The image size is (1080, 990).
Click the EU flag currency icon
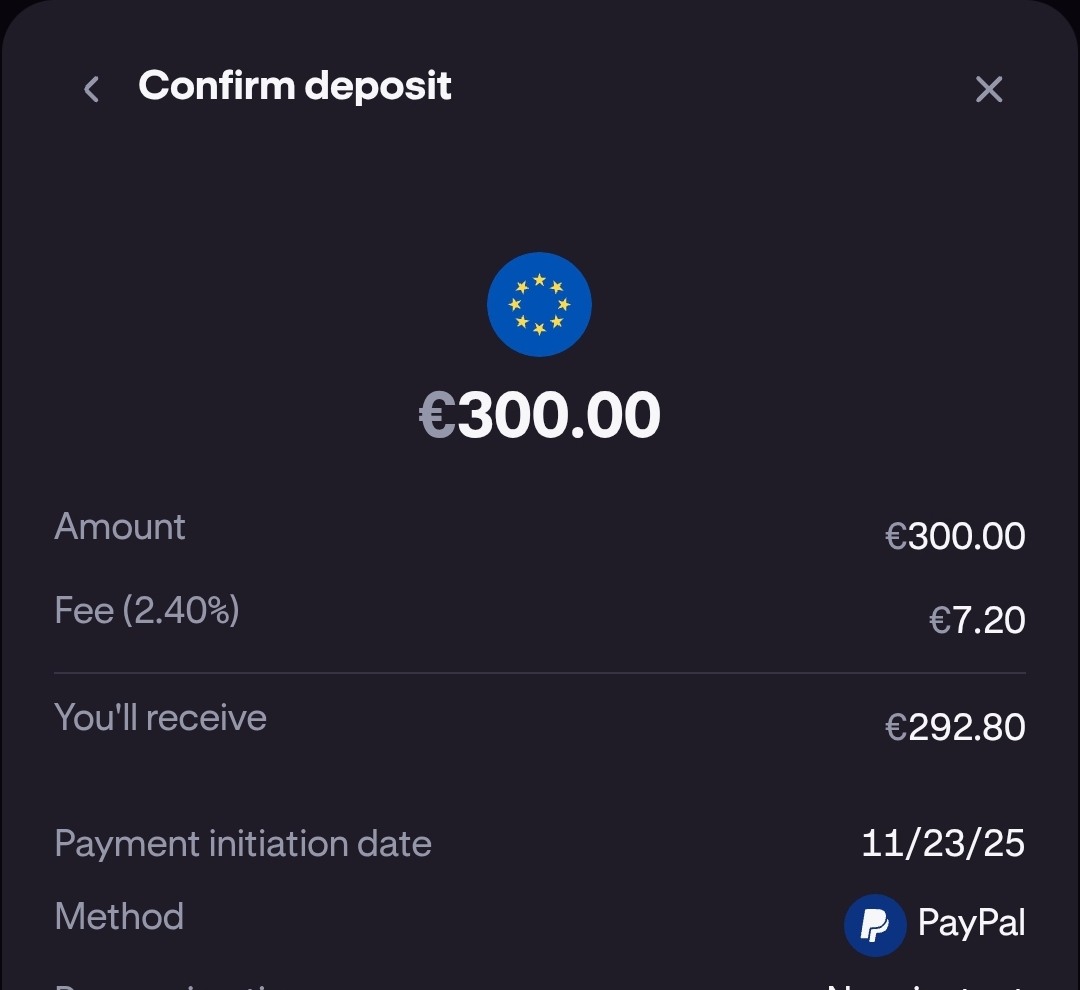539,305
